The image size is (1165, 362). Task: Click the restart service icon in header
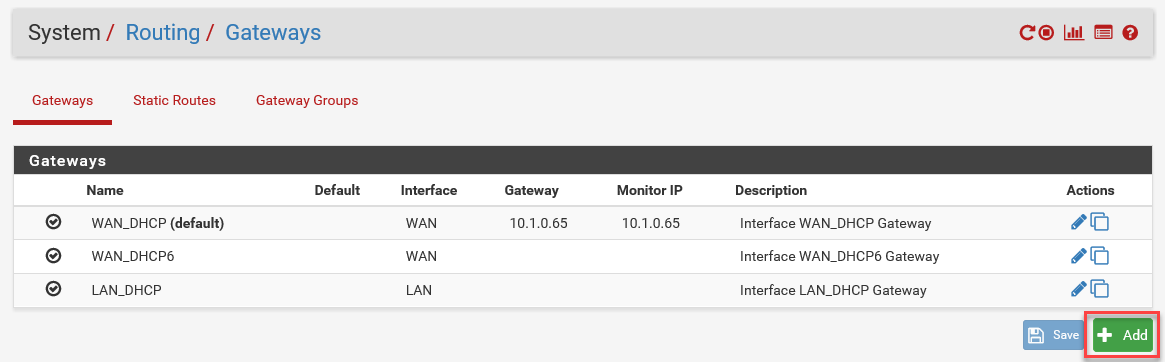click(1026, 33)
